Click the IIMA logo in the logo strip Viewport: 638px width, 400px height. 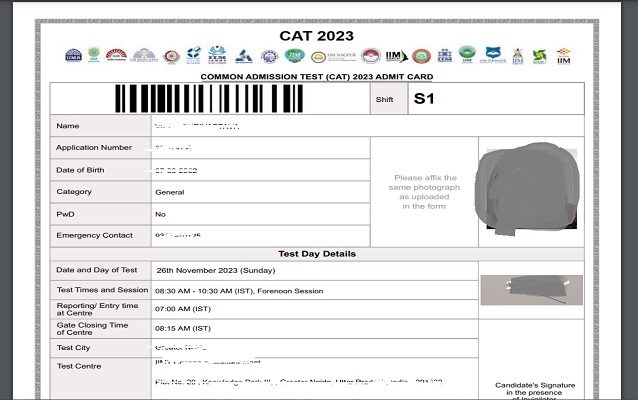pos(74,55)
